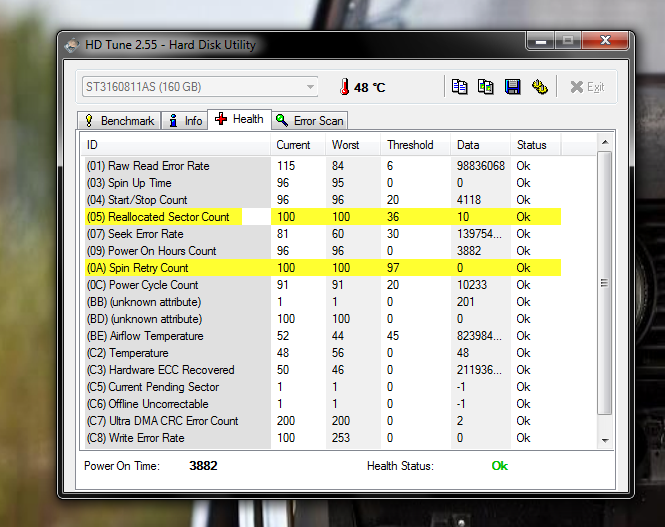This screenshot has height=527, width=665.
Task: Click the list scroll up arrow
Action: pyautogui.click(x=605, y=142)
